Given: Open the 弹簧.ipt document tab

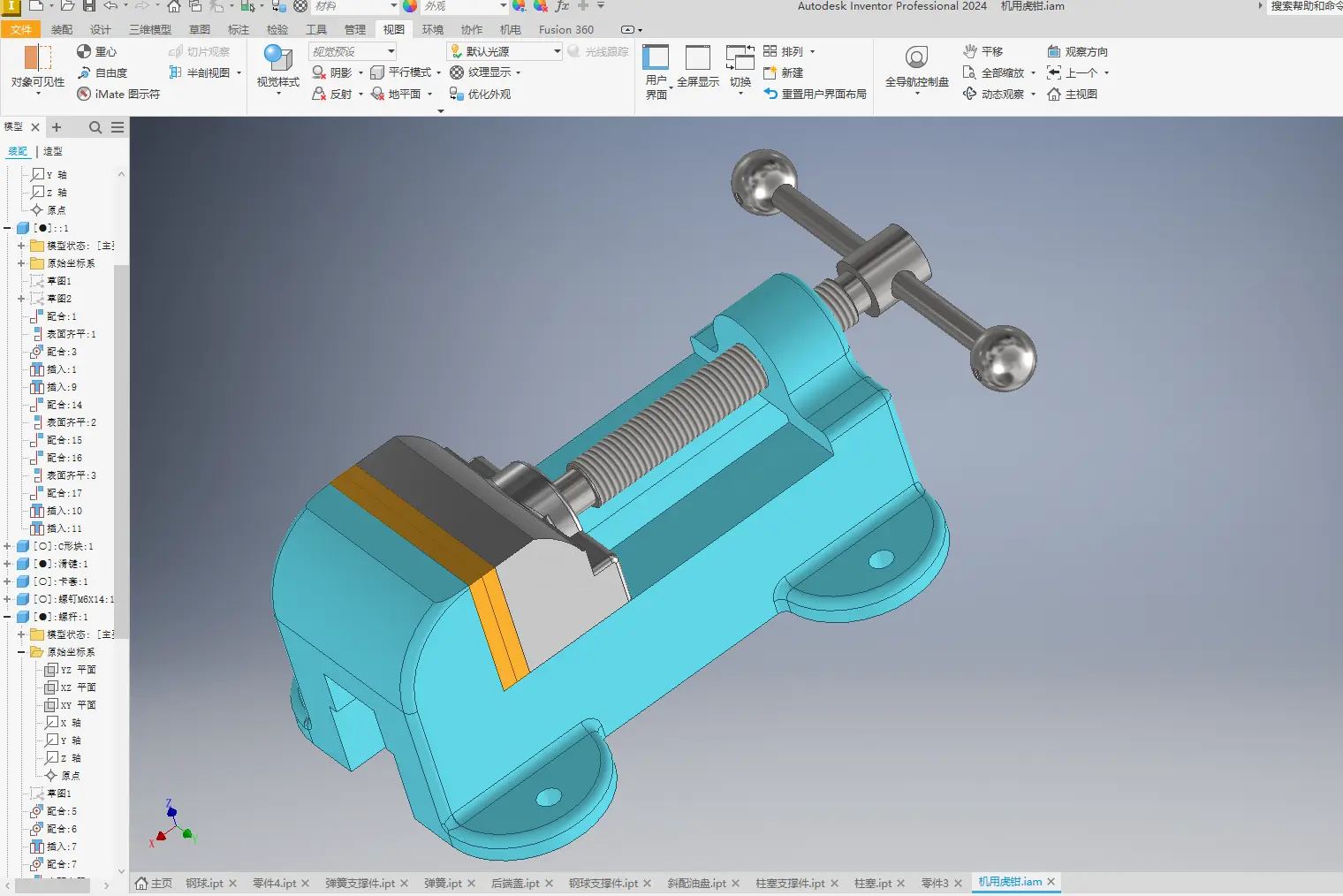Looking at the screenshot, I should [443, 883].
